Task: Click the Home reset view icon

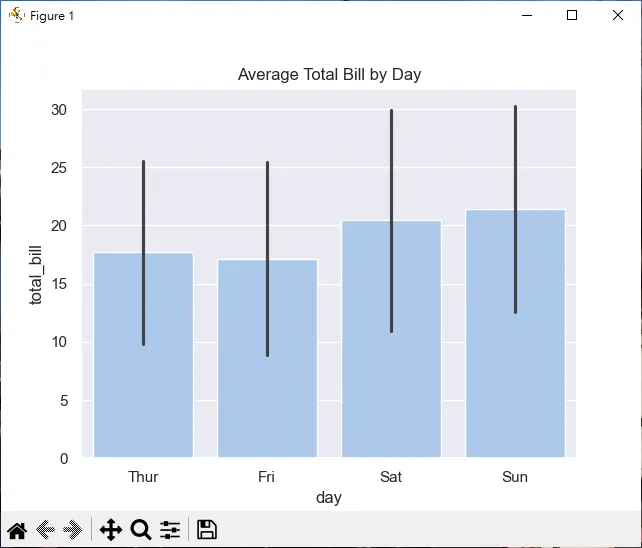Action: (17, 530)
